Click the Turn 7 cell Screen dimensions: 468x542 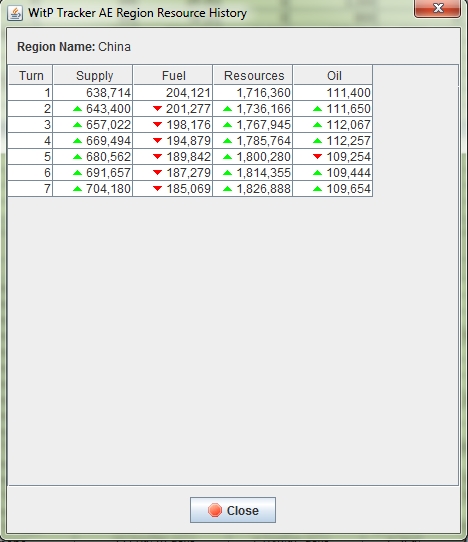30,188
